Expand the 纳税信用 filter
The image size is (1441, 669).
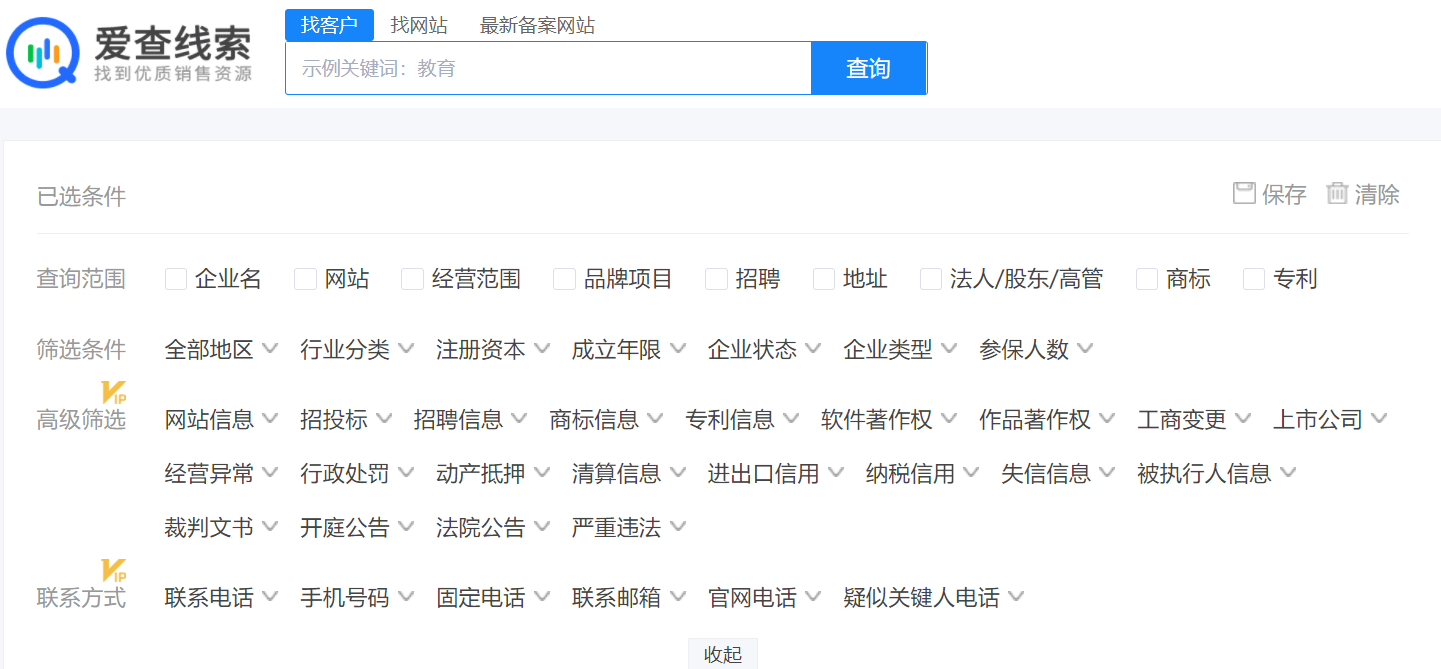[923, 473]
